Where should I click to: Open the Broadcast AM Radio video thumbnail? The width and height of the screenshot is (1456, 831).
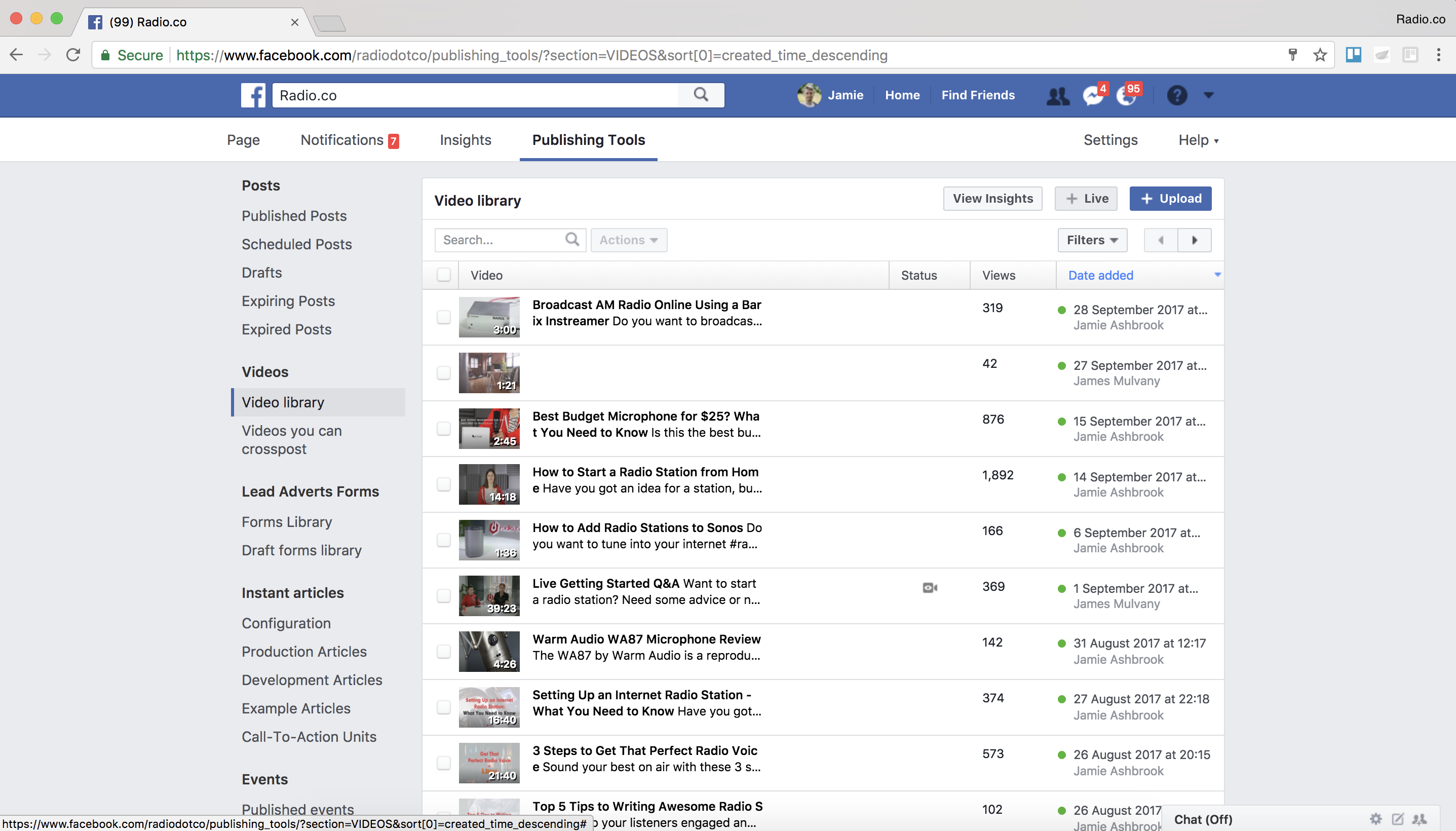point(489,317)
